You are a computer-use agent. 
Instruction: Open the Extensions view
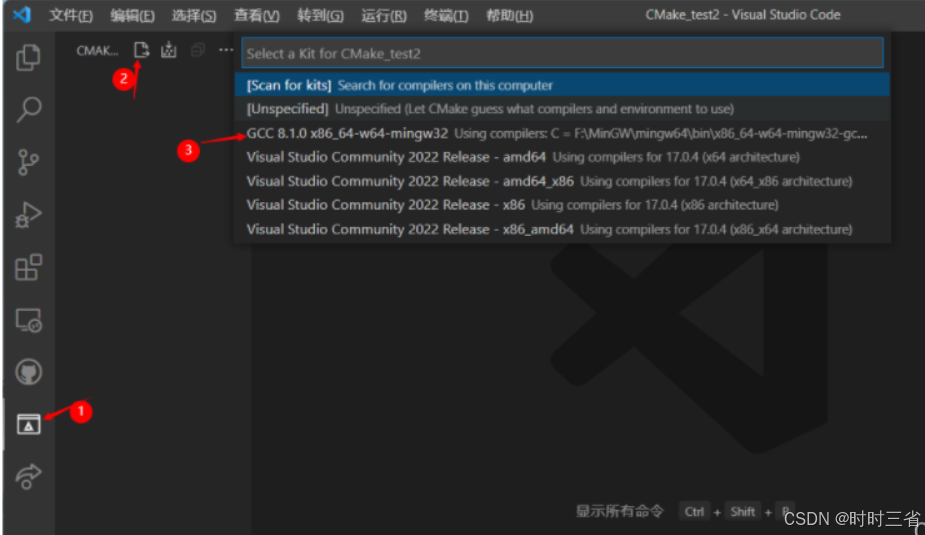(28, 267)
